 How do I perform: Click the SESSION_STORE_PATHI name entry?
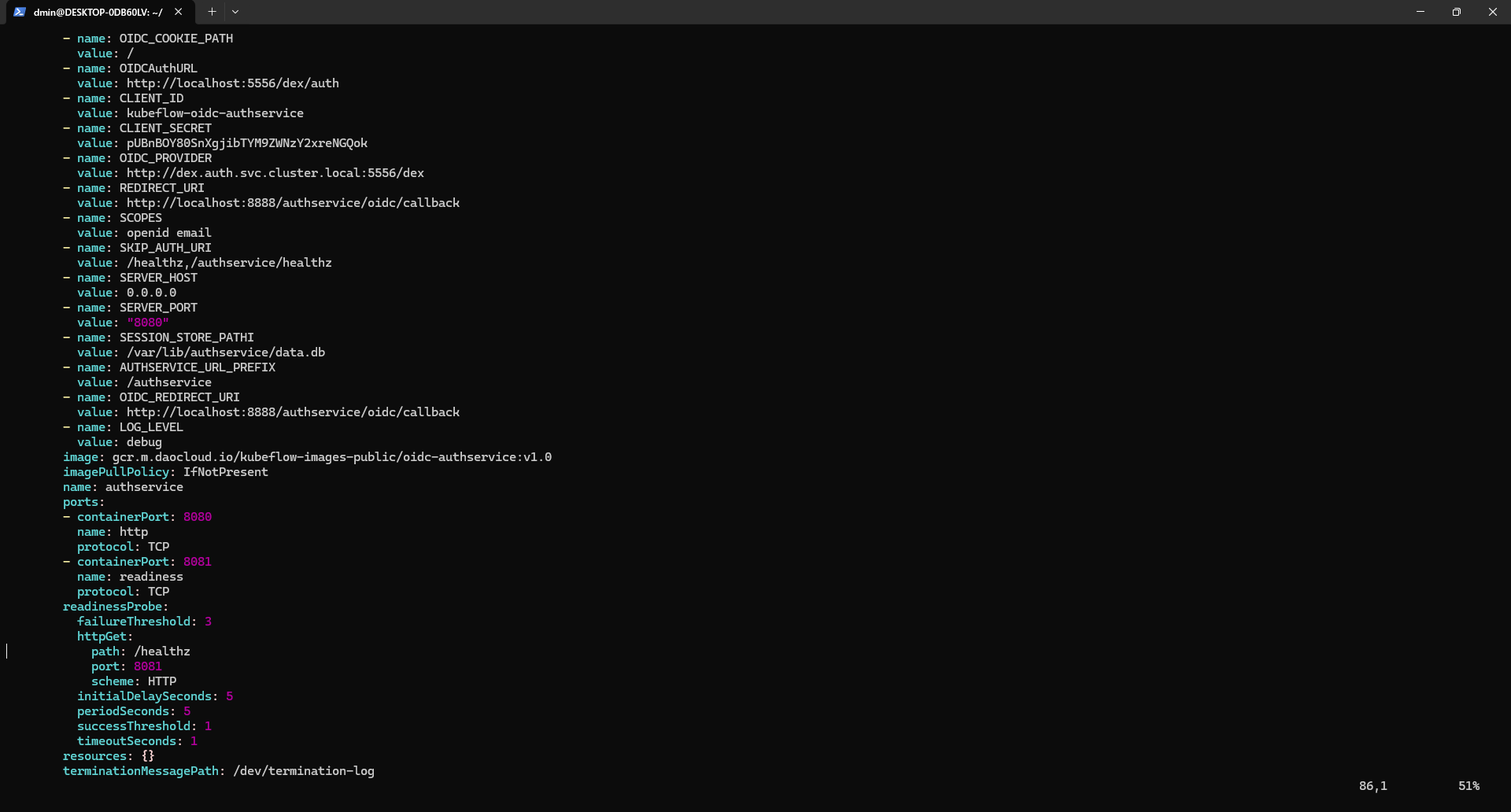tap(187, 338)
